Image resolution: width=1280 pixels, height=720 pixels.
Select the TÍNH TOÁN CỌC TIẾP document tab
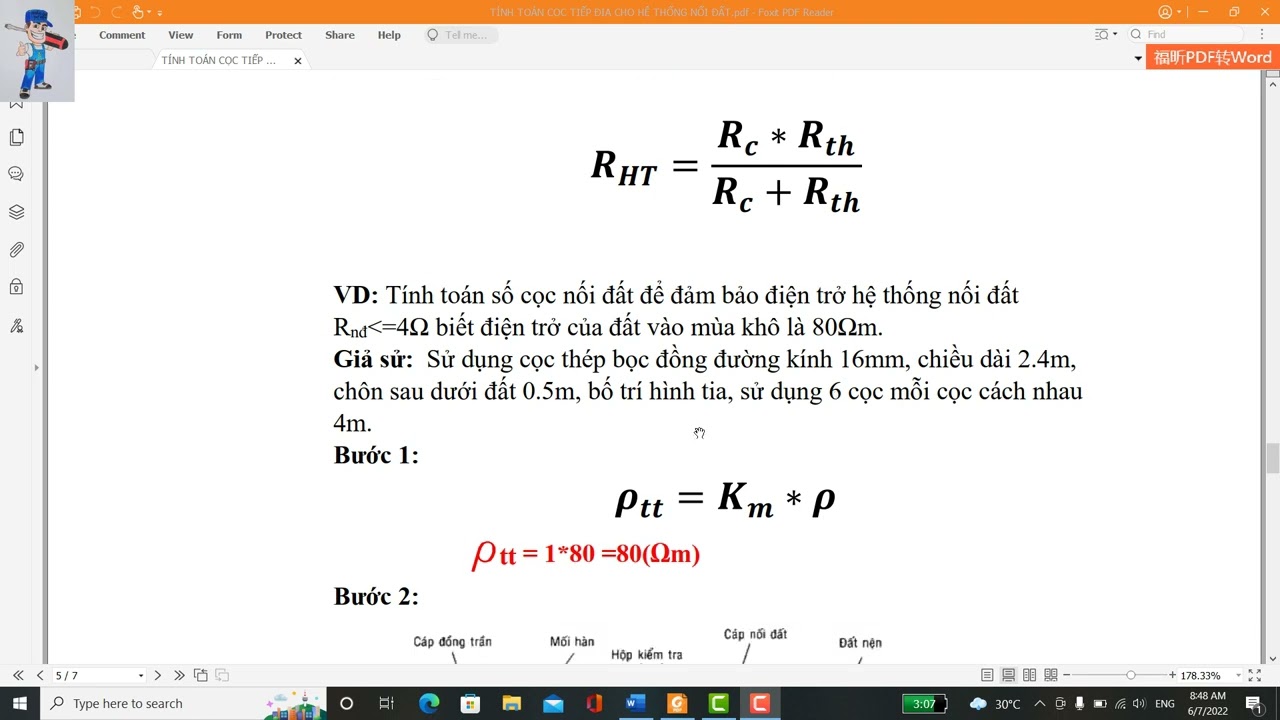[x=219, y=60]
